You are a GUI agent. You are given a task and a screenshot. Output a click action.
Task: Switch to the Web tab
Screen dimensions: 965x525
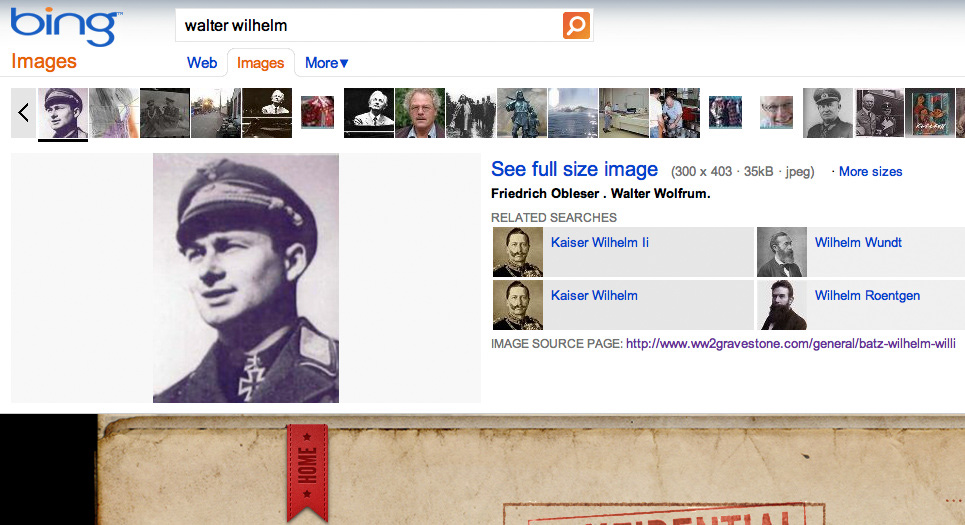(x=202, y=63)
